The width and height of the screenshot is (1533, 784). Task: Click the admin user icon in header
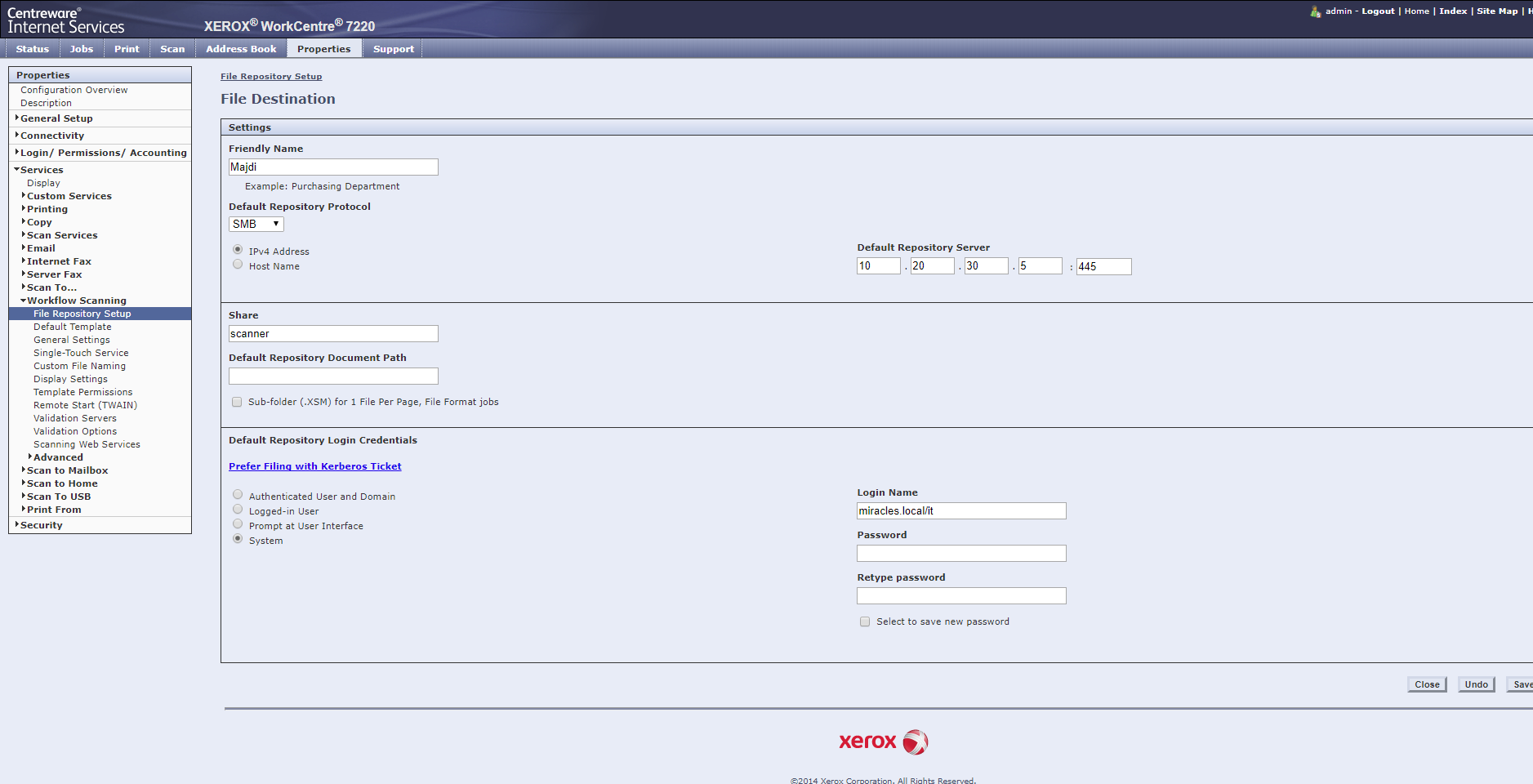point(1315,11)
